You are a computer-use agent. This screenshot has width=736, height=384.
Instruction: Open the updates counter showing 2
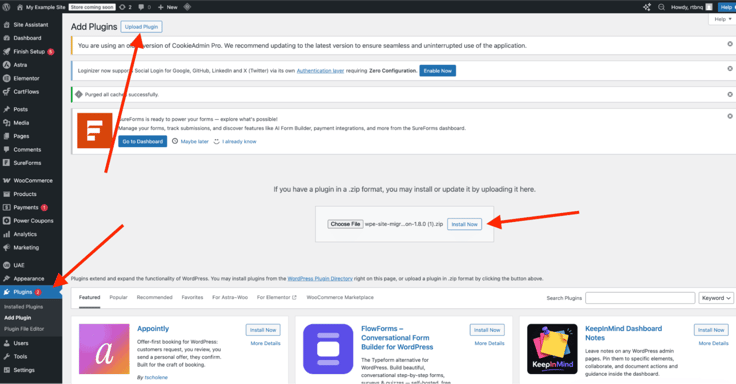pyautogui.click(x=125, y=7)
